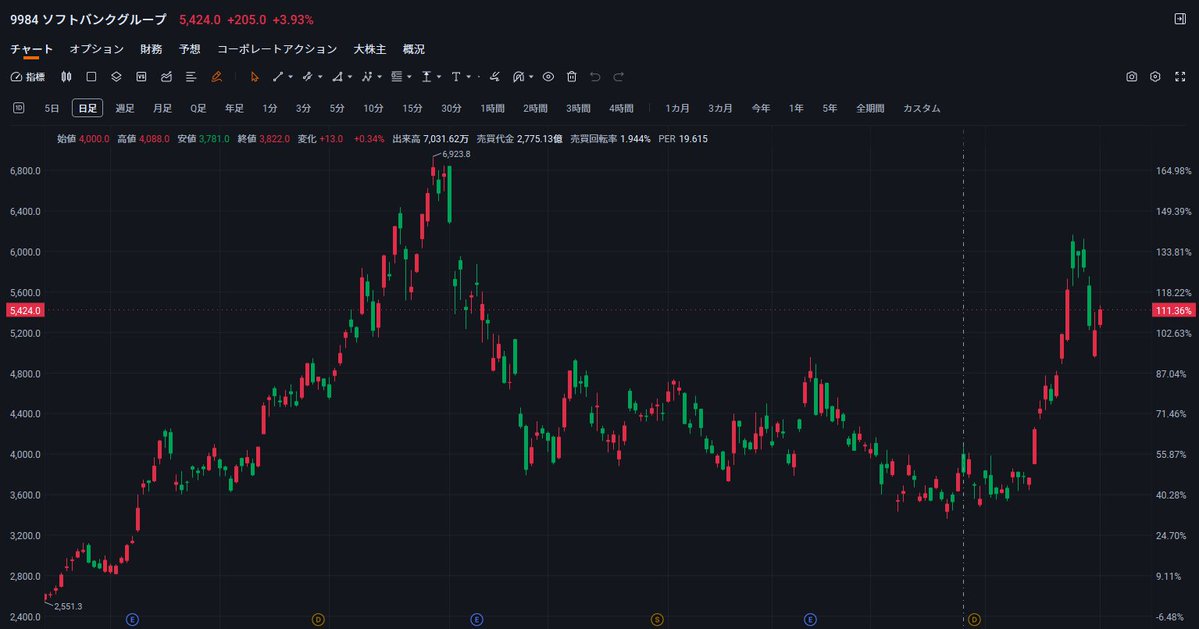Expand the Fibonacci tool dropdown arrow

pos(409,76)
